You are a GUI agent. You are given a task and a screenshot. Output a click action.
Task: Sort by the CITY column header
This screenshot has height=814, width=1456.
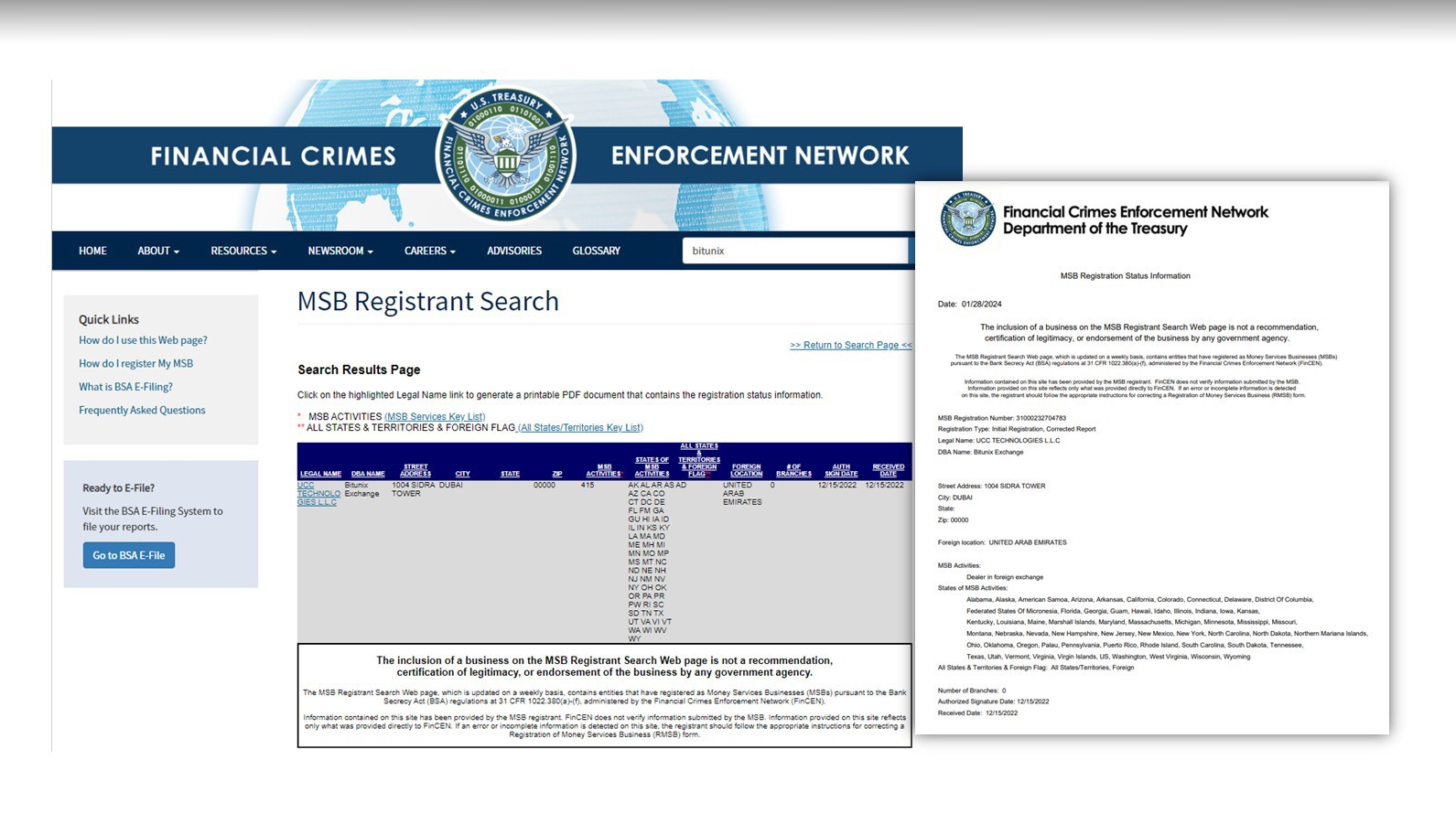point(463,474)
